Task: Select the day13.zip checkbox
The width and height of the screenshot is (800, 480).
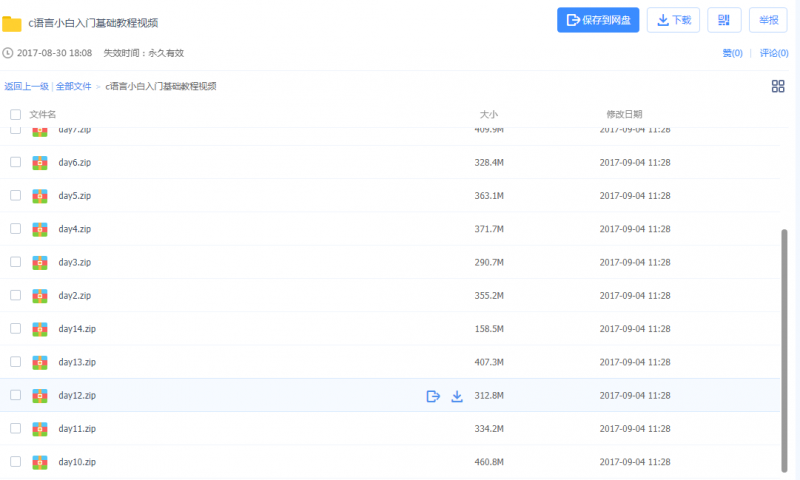Action: coord(15,362)
